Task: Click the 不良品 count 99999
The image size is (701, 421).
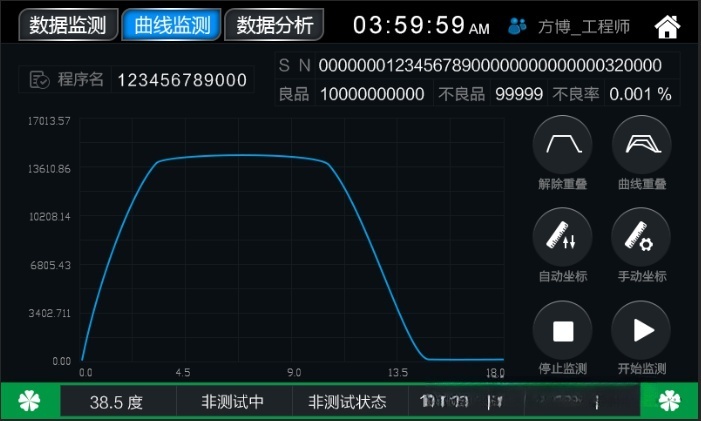Action: (519, 94)
